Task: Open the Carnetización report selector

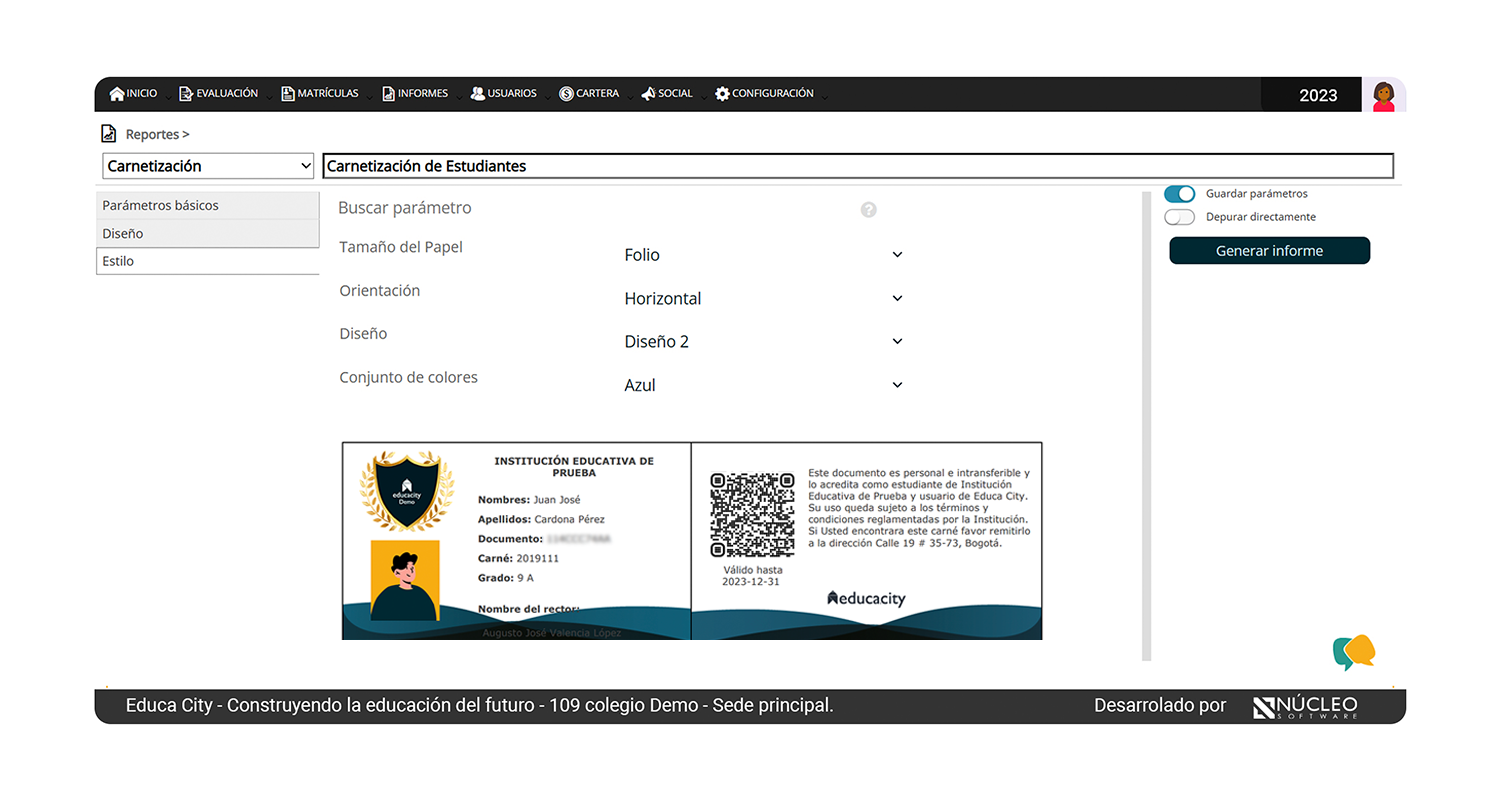Action: point(209,166)
